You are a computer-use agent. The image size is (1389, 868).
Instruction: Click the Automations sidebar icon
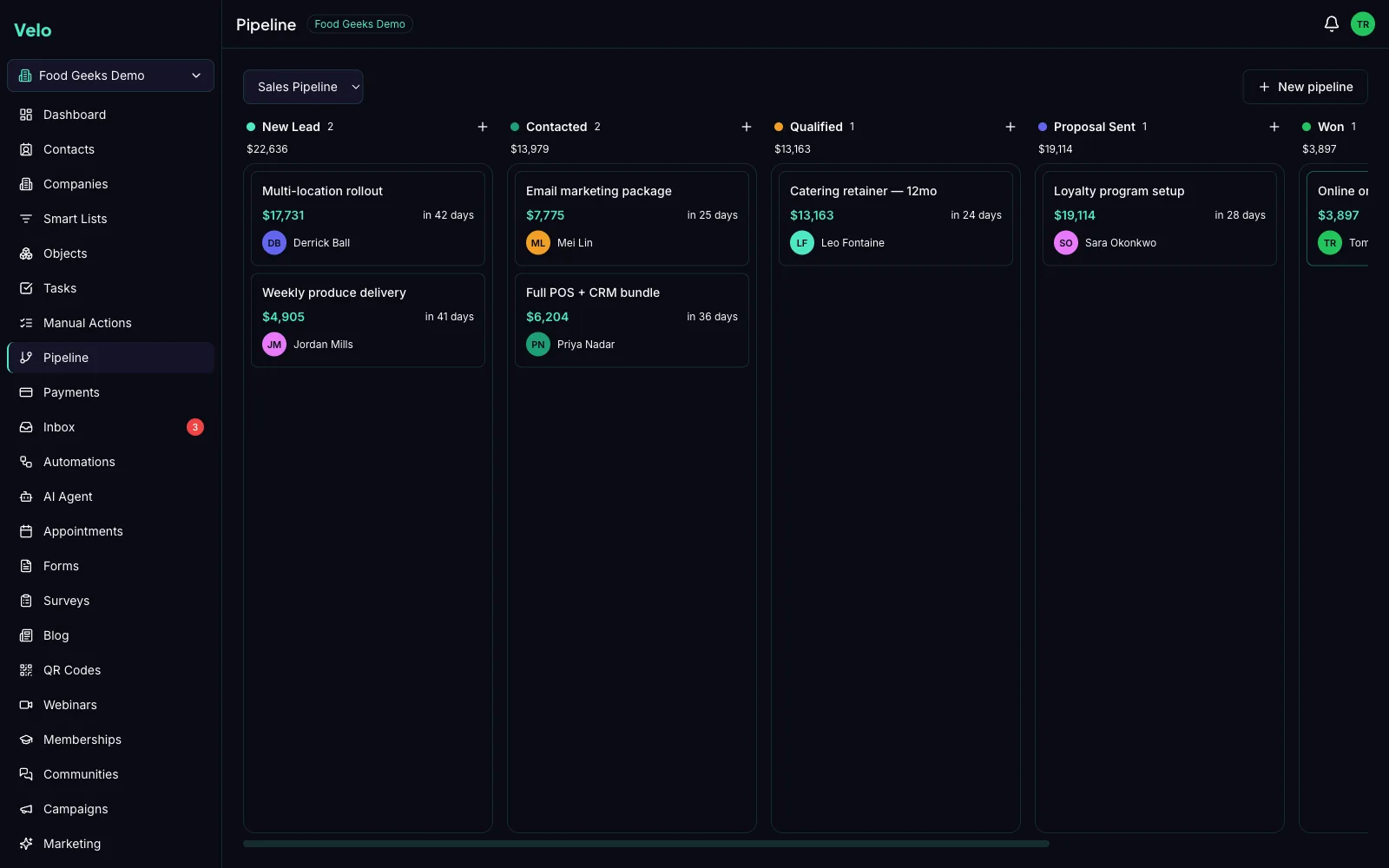coord(26,462)
